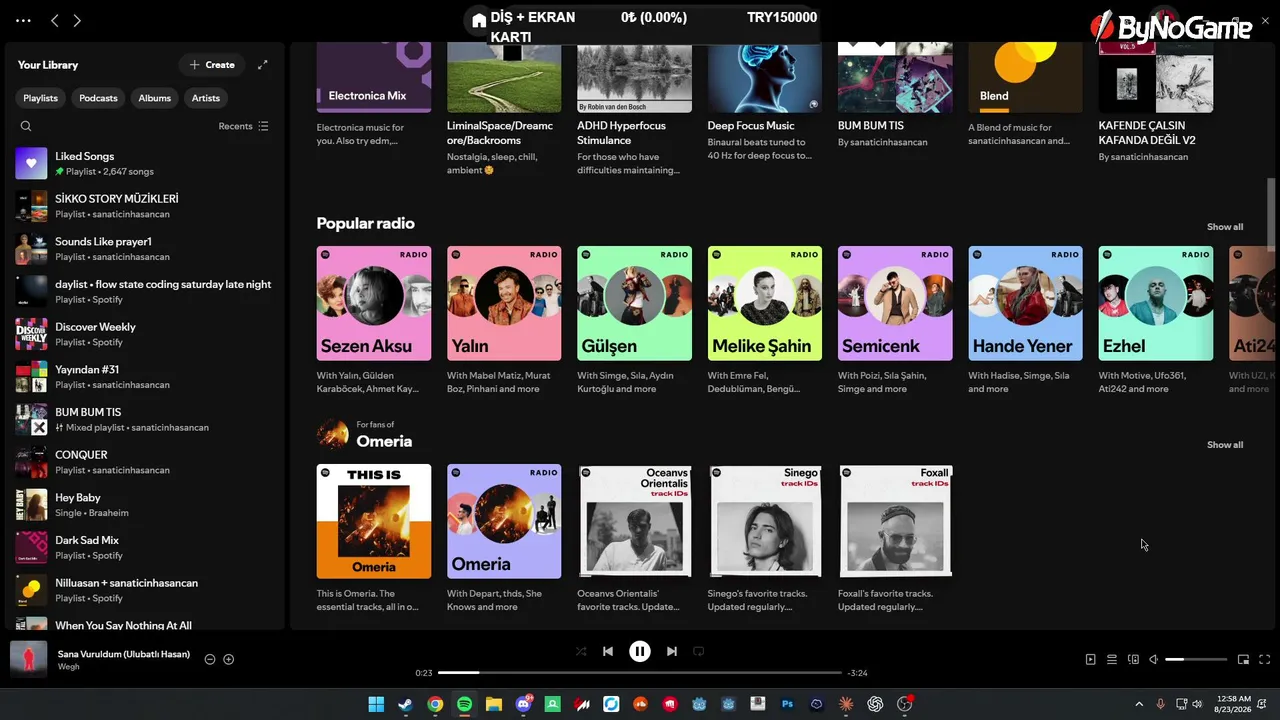
Task: Open Omeria radio card
Action: tap(504, 538)
